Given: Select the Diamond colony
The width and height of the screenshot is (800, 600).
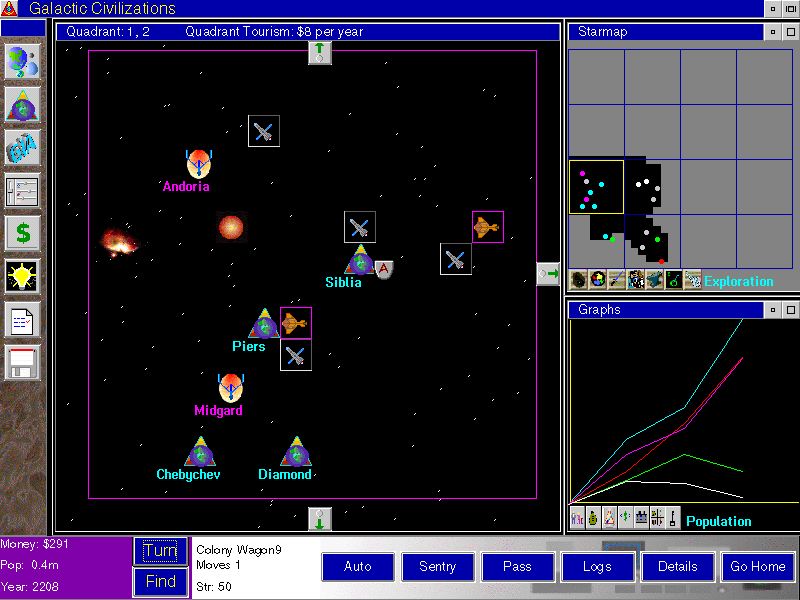Looking at the screenshot, I should point(296,452).
